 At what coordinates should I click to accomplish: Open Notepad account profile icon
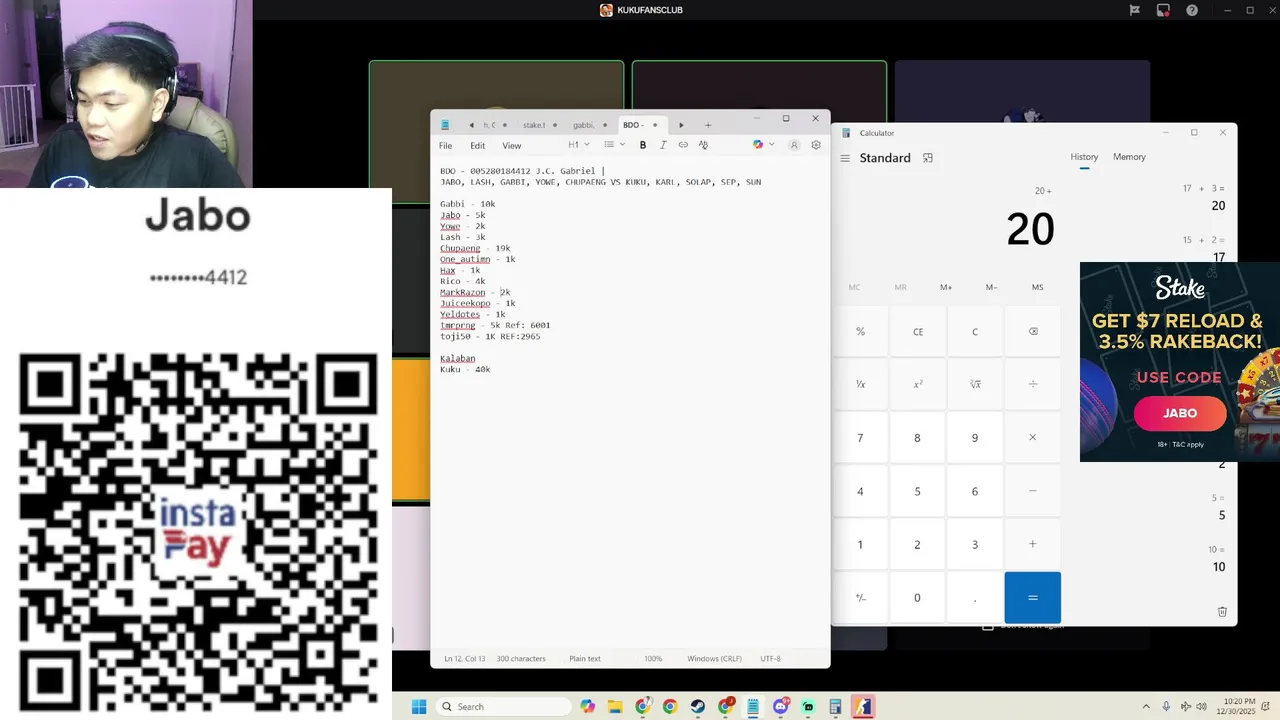point(794,145)
